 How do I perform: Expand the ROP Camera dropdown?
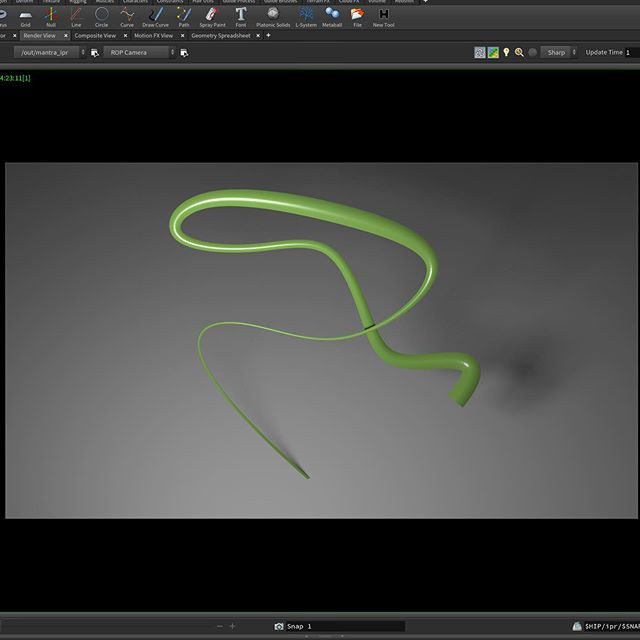click(139, 52)
